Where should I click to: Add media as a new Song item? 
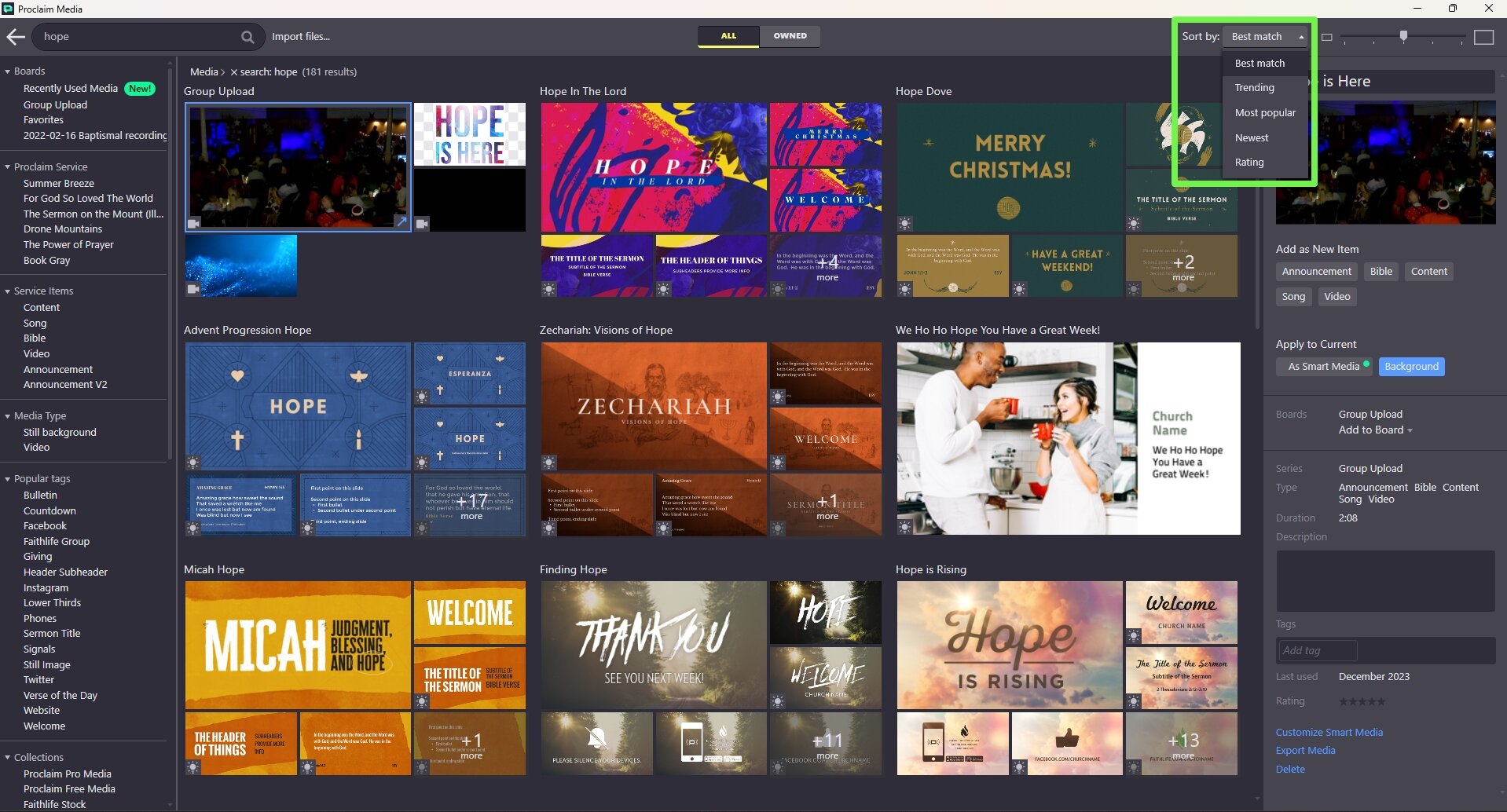click(x=1292, y=297)
